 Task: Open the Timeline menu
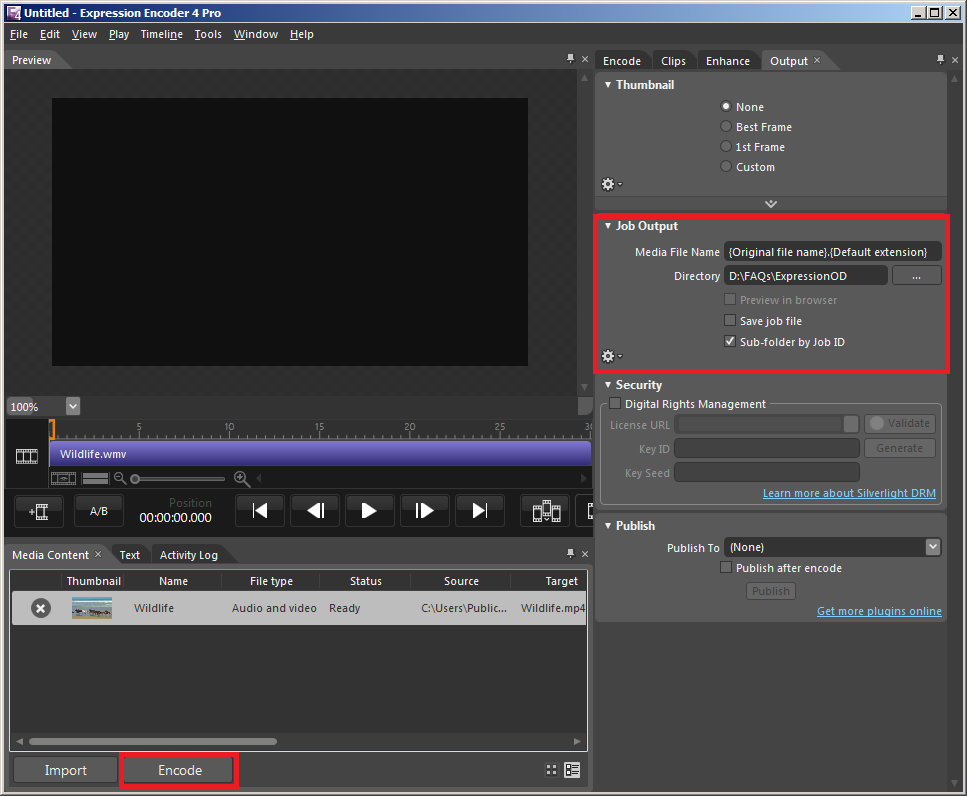point(161,34)
